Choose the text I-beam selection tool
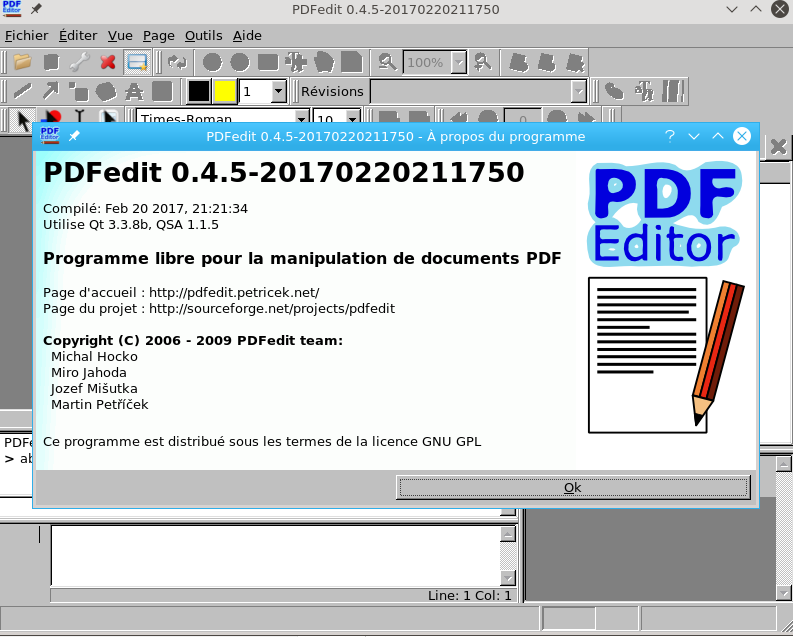Viewport: 793px width, 637px height. point(79,117)
